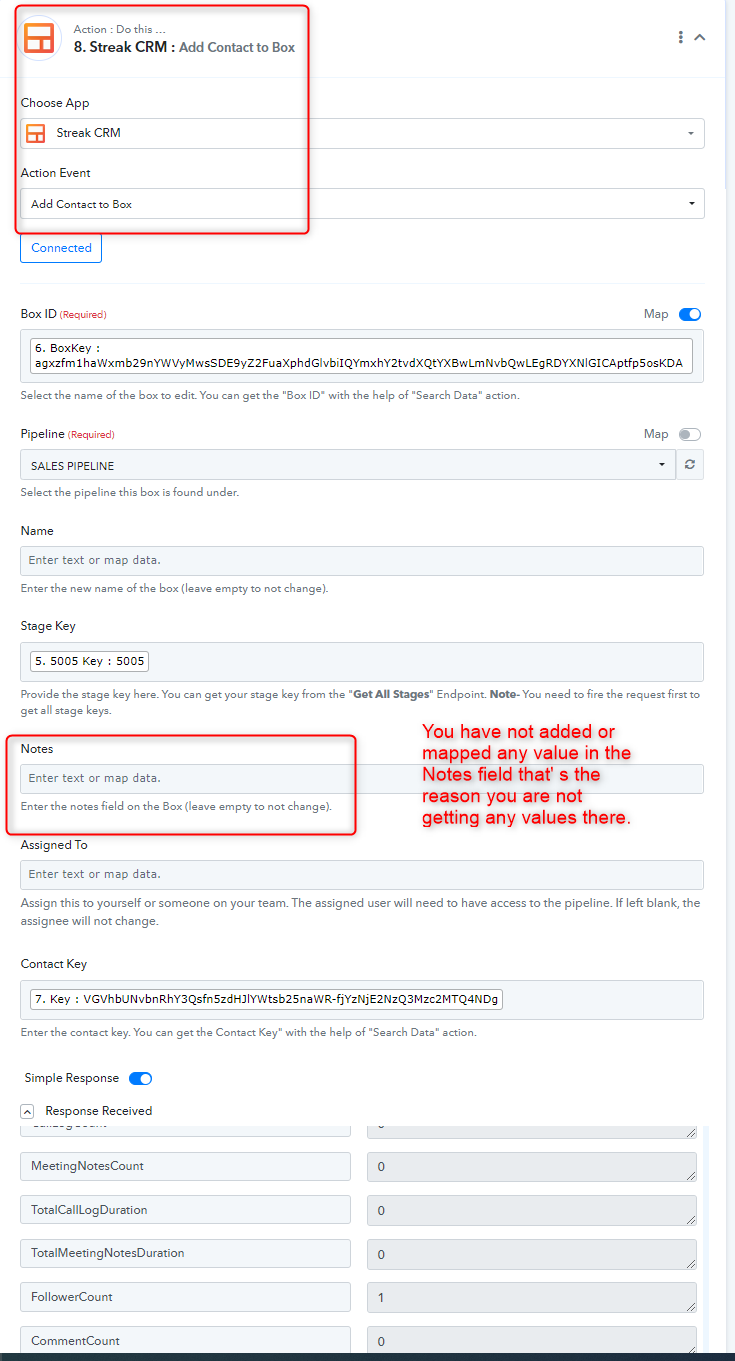Screen dimensions: 735x1361
Task: Click the MeetingNotesCount value box
Action: pyautogui.click(x=532, y=1167)
